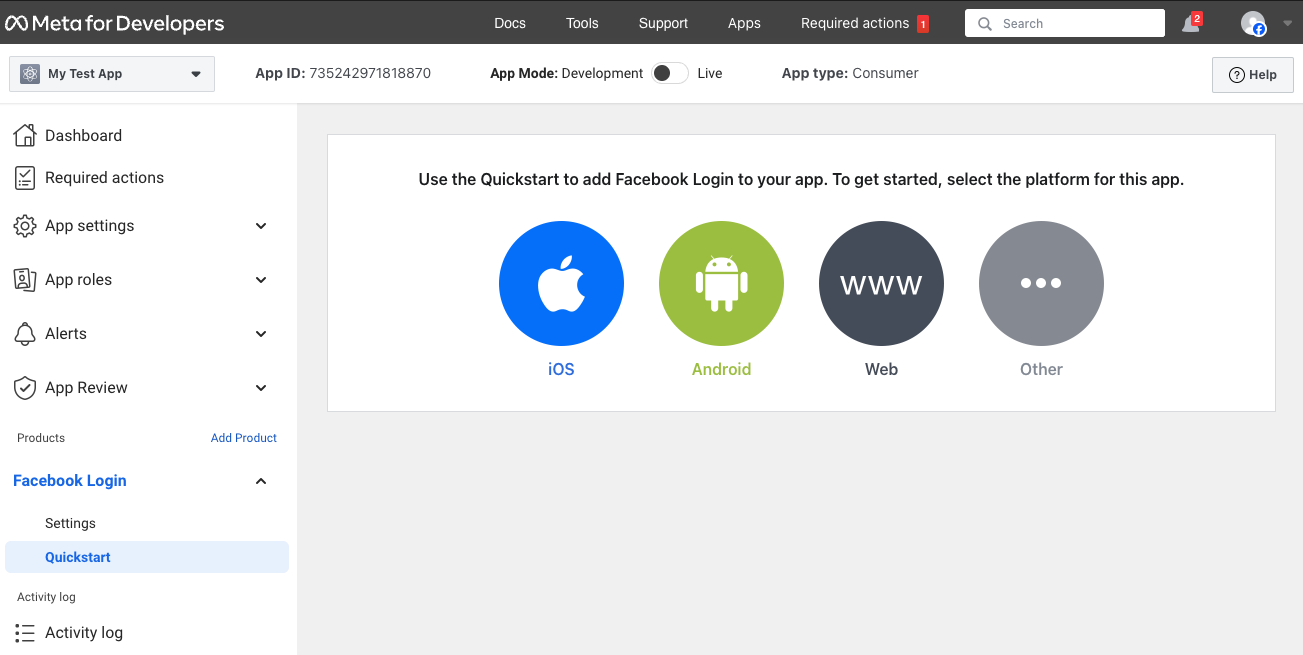Toggle App Mode from Development to Live
Screen dimensions: 1303x655
[x=670, y=73]
